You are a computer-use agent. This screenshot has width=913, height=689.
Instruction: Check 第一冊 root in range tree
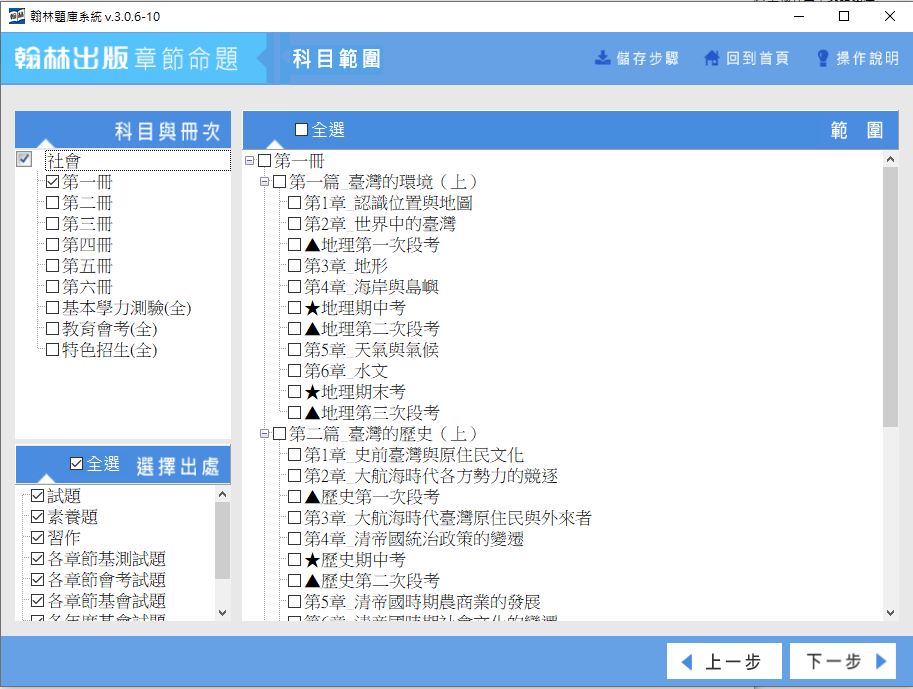click(x=264, y=161)
